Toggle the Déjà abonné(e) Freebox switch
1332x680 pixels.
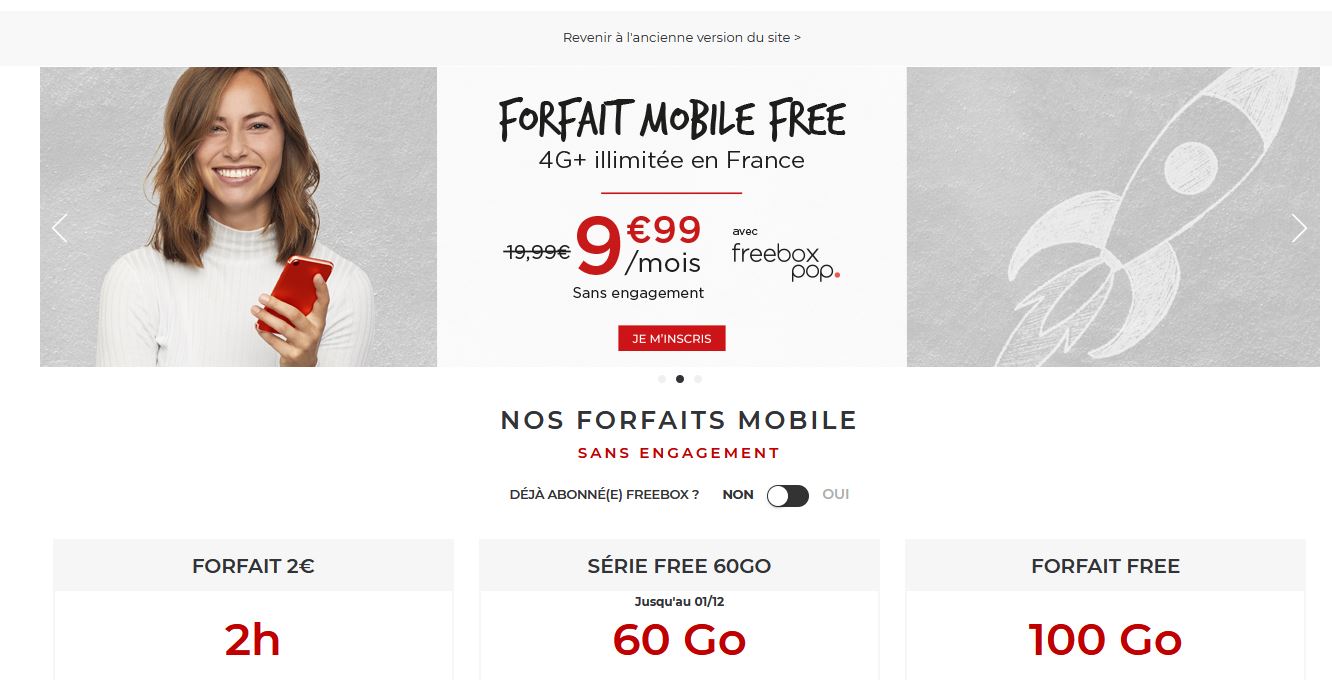click(x=788, y=495)
